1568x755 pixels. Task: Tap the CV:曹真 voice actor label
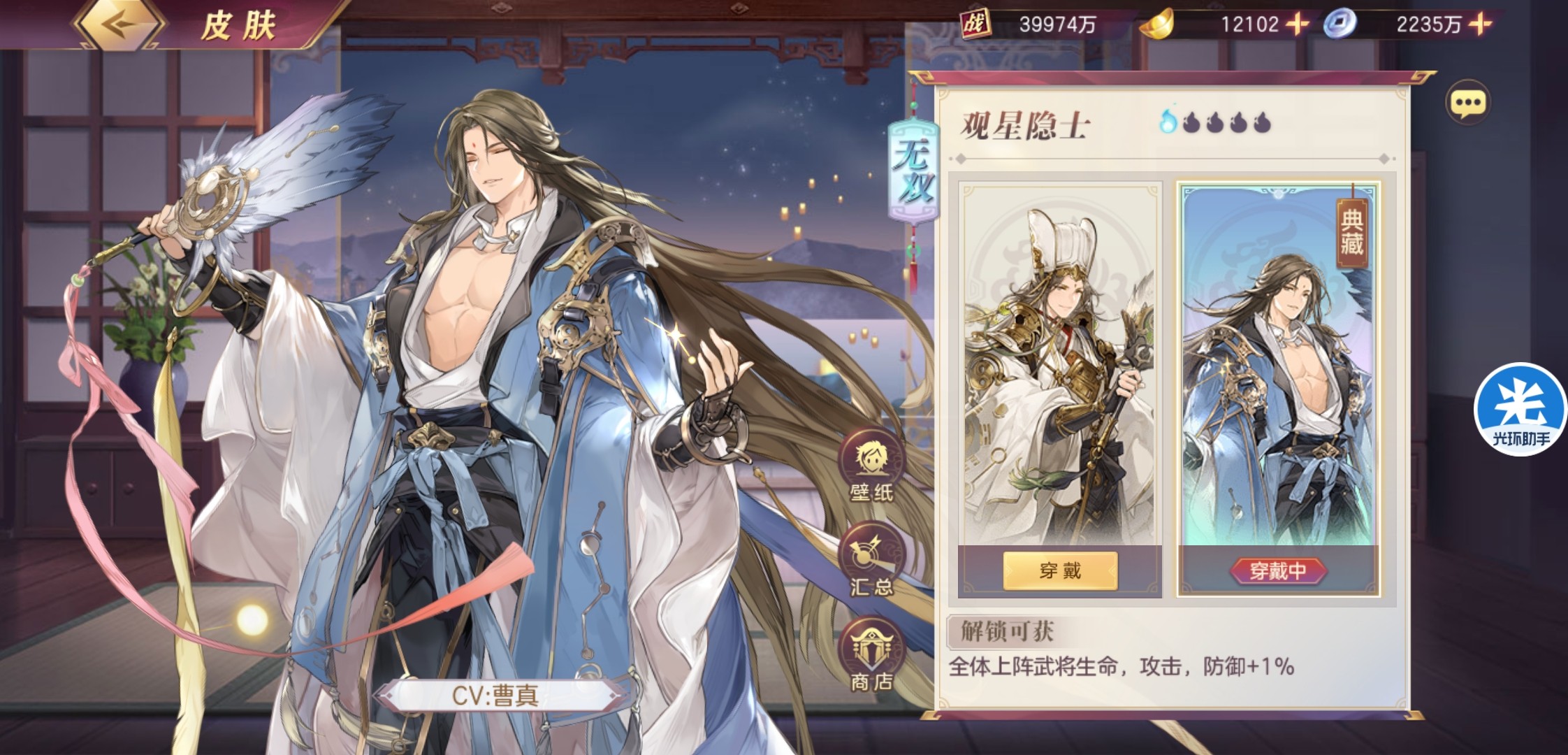tap(495, 696)
